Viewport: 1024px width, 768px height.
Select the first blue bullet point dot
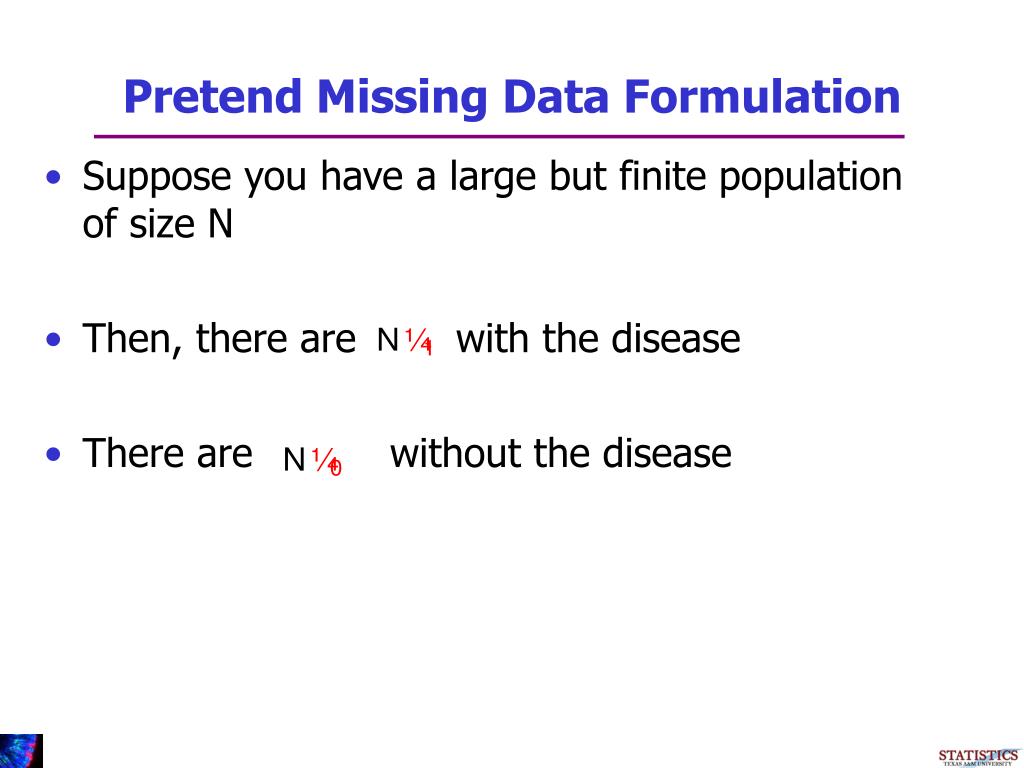[x=54, y=177]
